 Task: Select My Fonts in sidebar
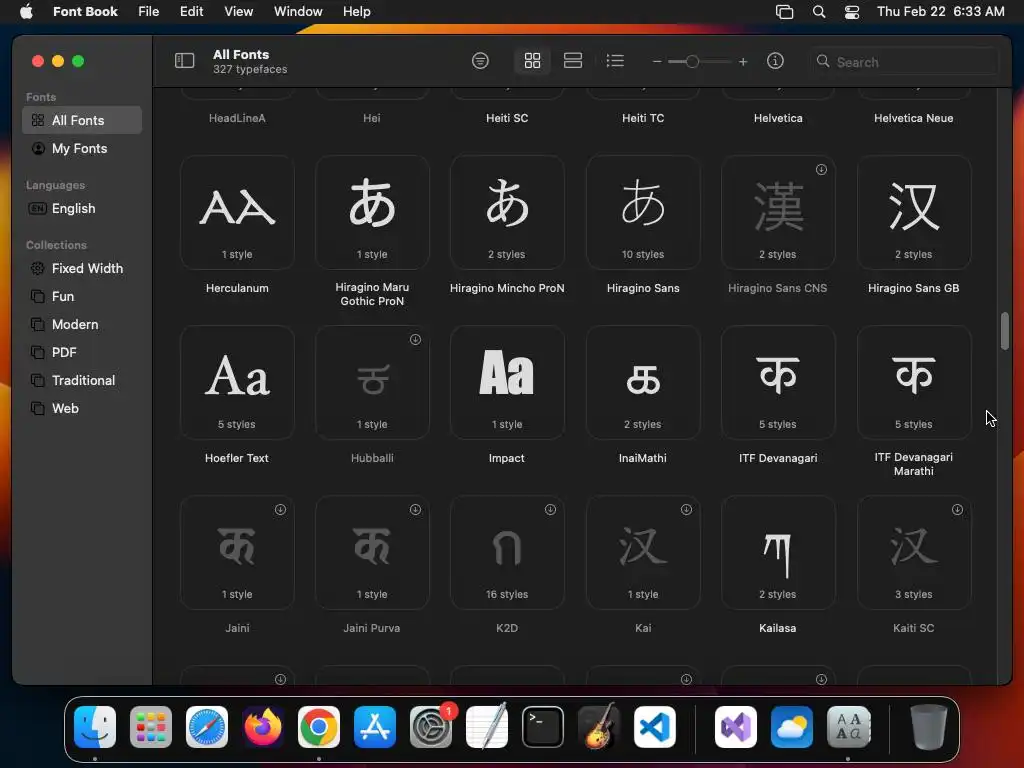click(82, 148)
